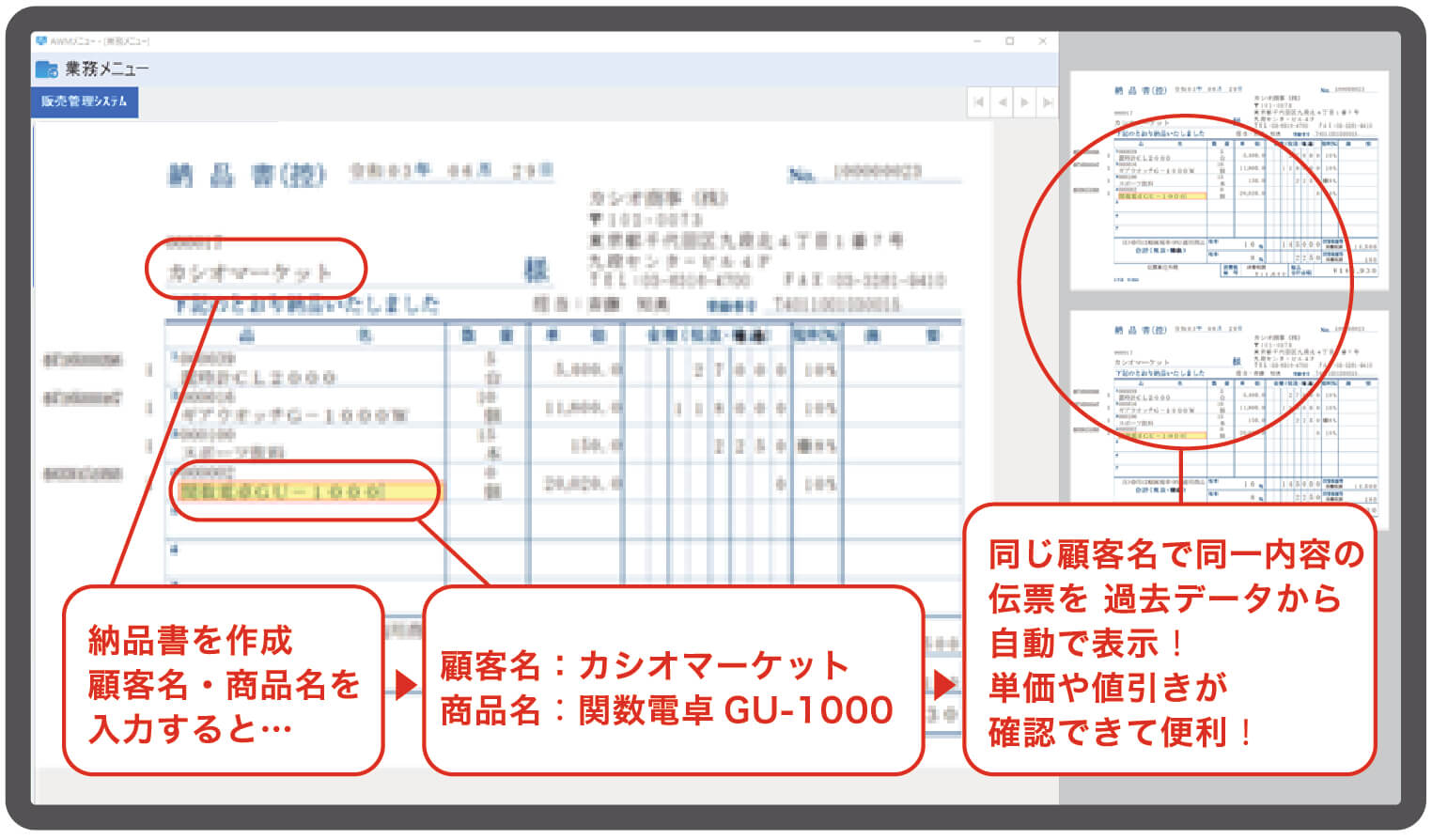Maximize the 業務メニュー window
This screenshot has height=840, width=1432.
[x=1010, y=41]
